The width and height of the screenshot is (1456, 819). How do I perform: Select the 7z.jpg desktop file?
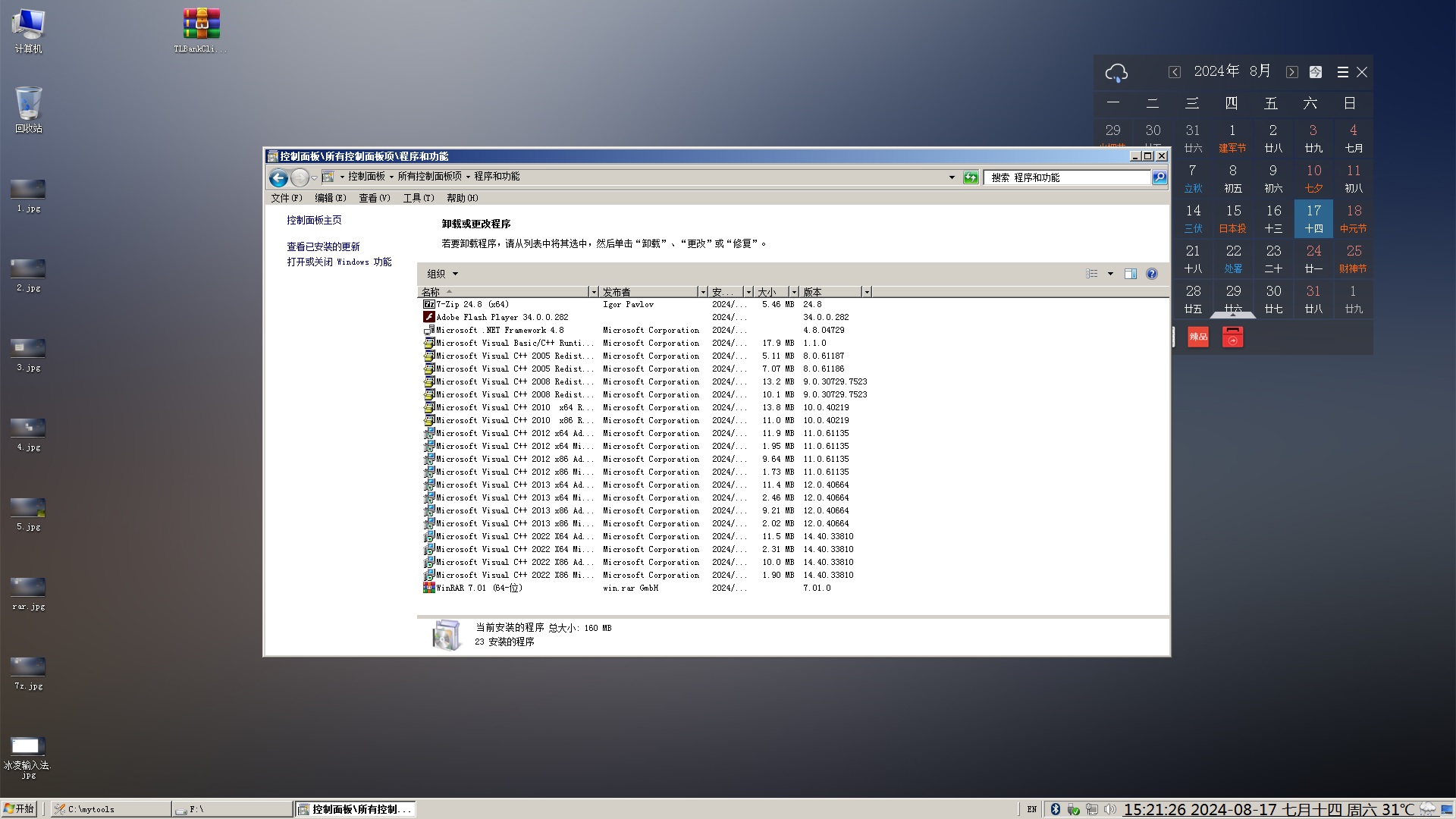(x=28, y=673)
